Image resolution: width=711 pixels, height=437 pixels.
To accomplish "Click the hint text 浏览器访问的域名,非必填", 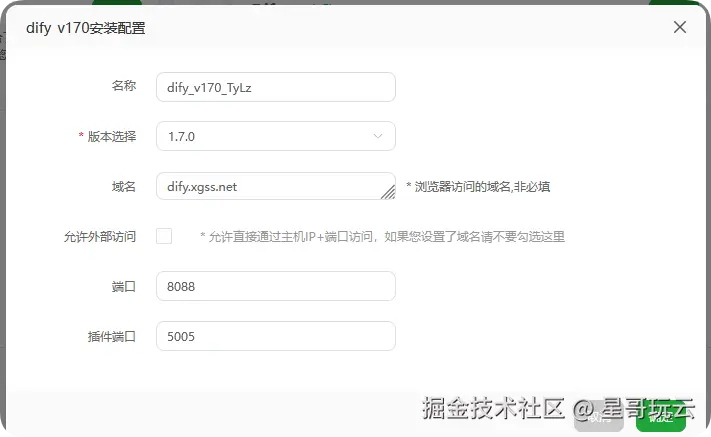I will 478,186.
